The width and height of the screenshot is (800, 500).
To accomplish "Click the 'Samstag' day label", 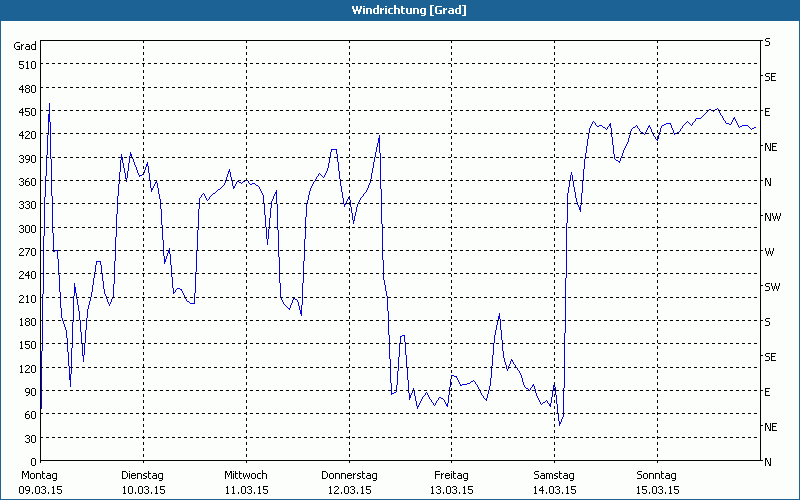I will [554, 475].
